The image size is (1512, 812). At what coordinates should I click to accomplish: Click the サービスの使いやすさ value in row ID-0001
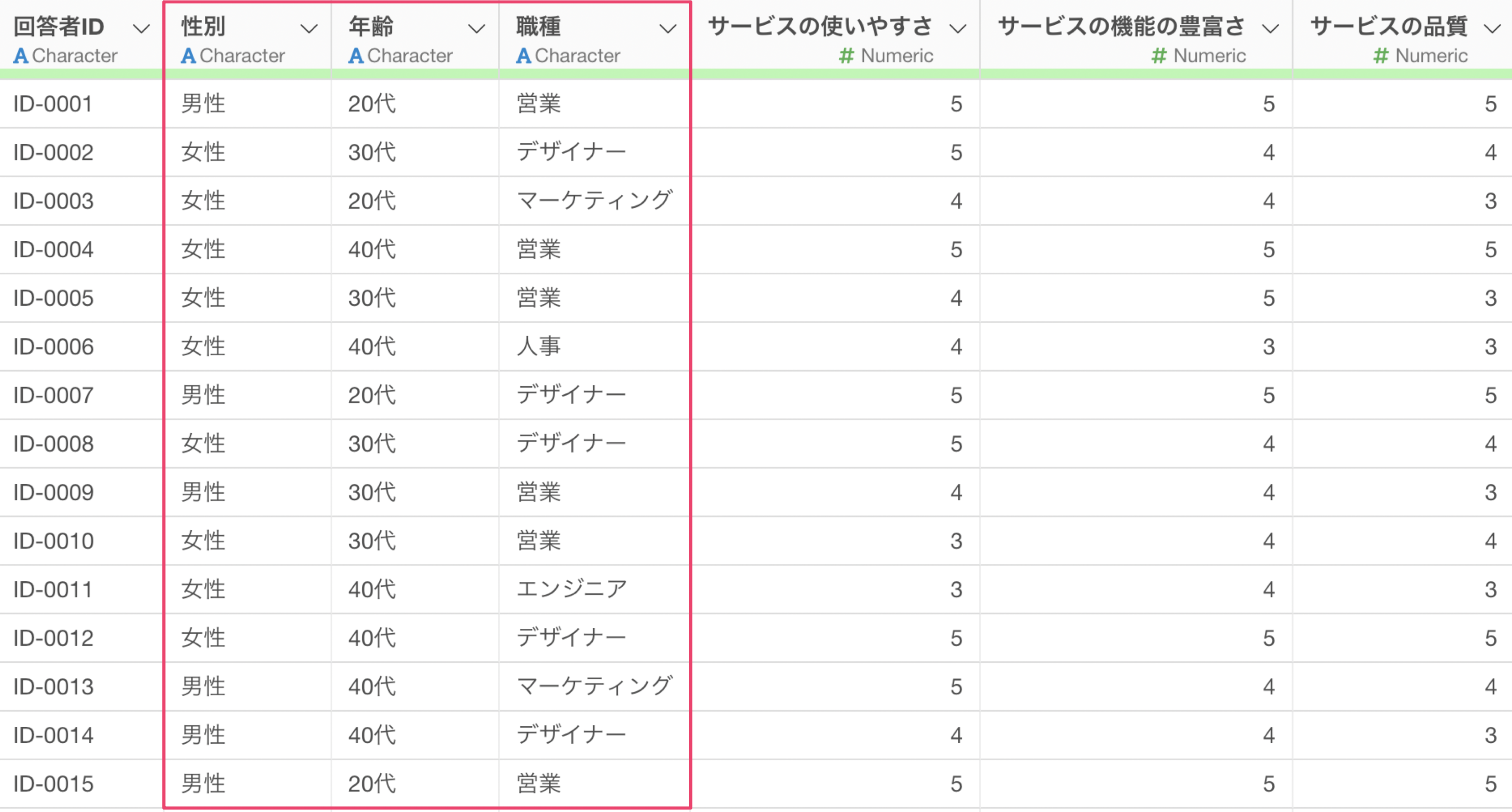pos(957,104)
